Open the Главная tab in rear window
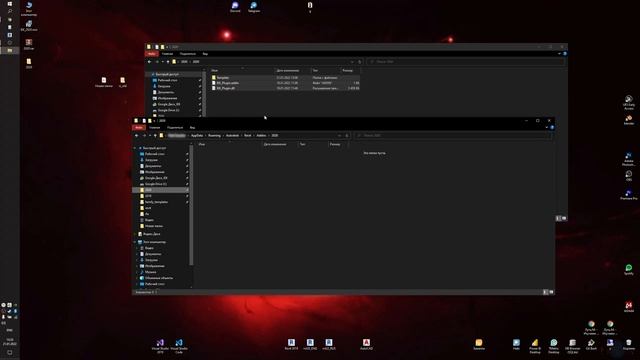The width and height of the screenshot is (640, 360). tap(167, 53)
